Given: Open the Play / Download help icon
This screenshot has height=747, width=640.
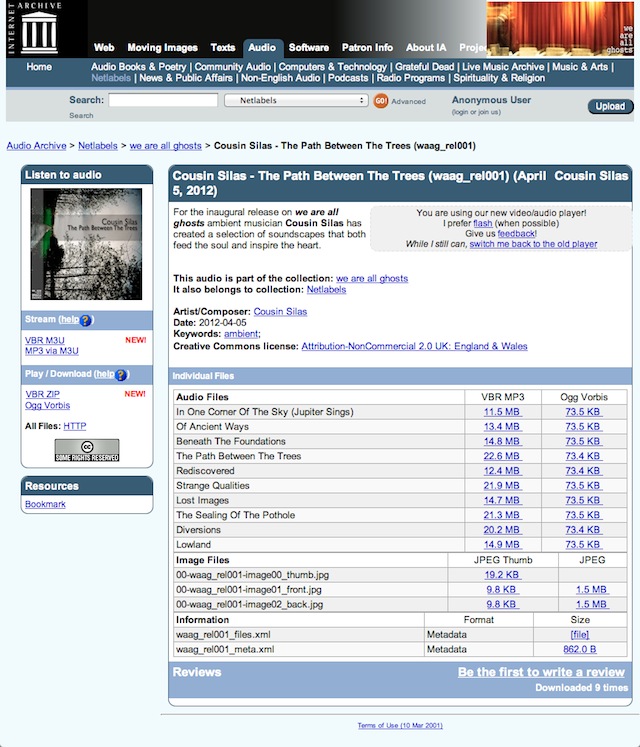Looking at the screenshot, I should click(x=121, y=375).
